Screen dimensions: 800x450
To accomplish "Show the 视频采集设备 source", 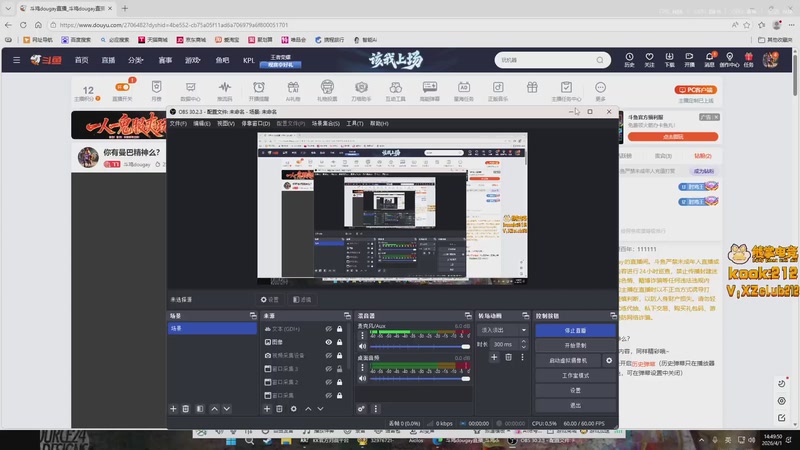I will (x=329, y=356).
